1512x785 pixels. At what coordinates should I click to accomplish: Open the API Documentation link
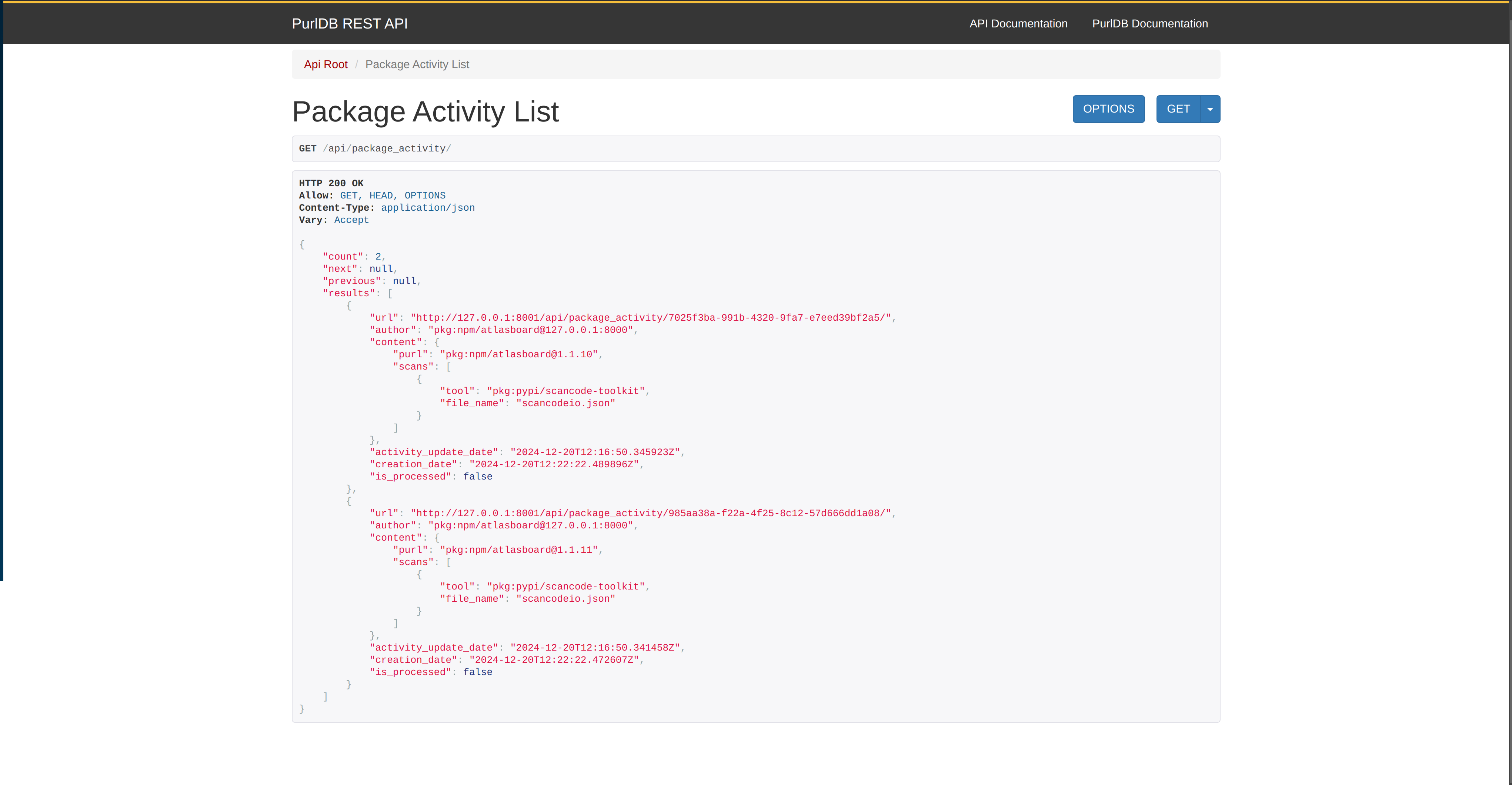1018,23
